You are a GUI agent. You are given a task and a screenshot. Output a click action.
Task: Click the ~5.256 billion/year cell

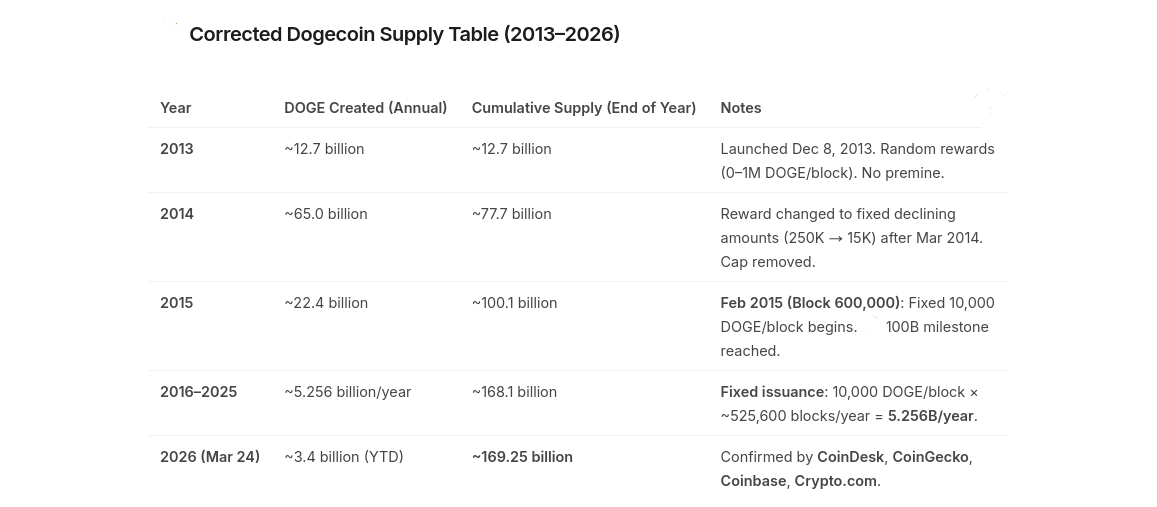pyautogui.click(x=348, y=392)
